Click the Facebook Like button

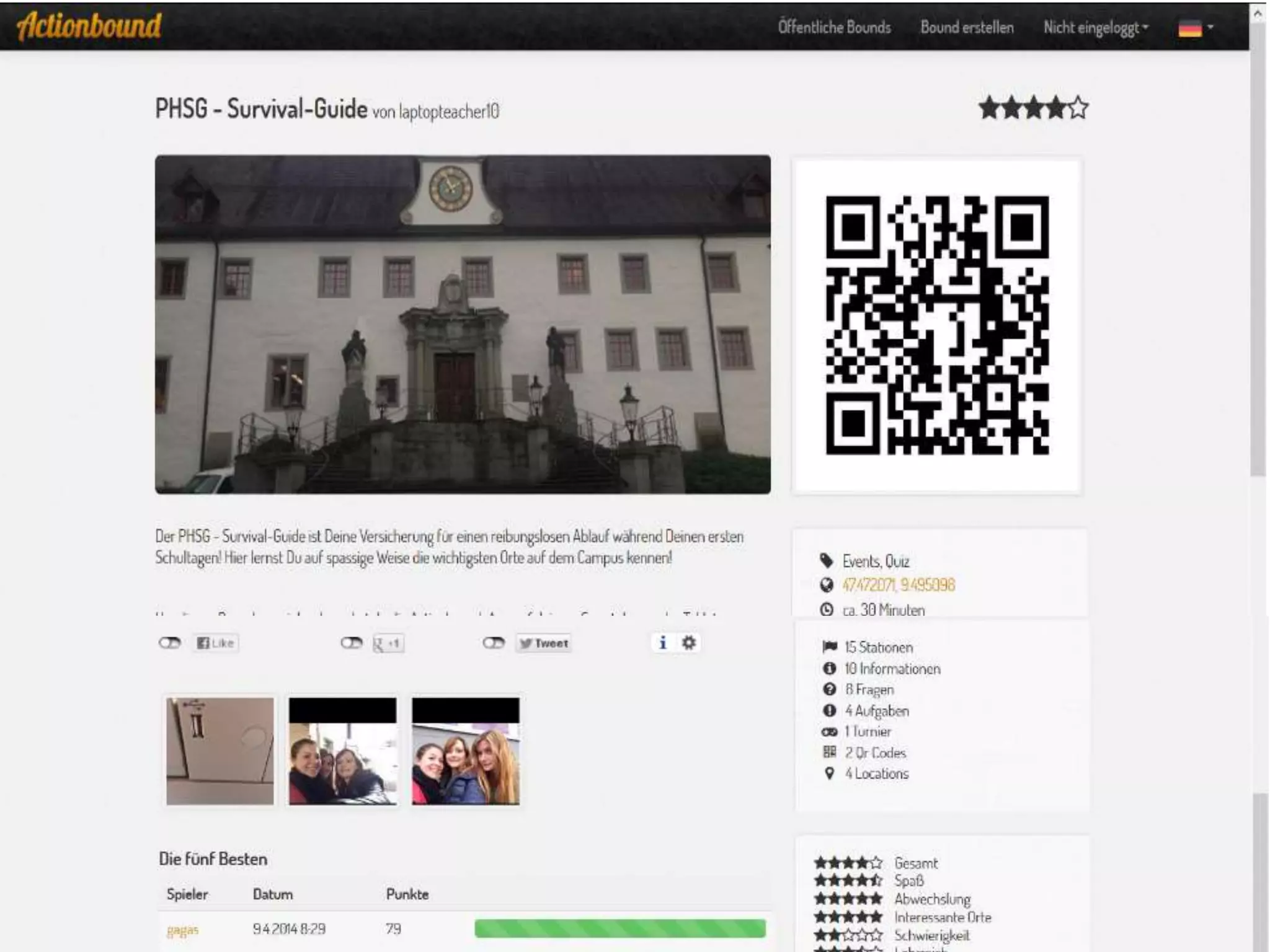click(x=216, y=643)
